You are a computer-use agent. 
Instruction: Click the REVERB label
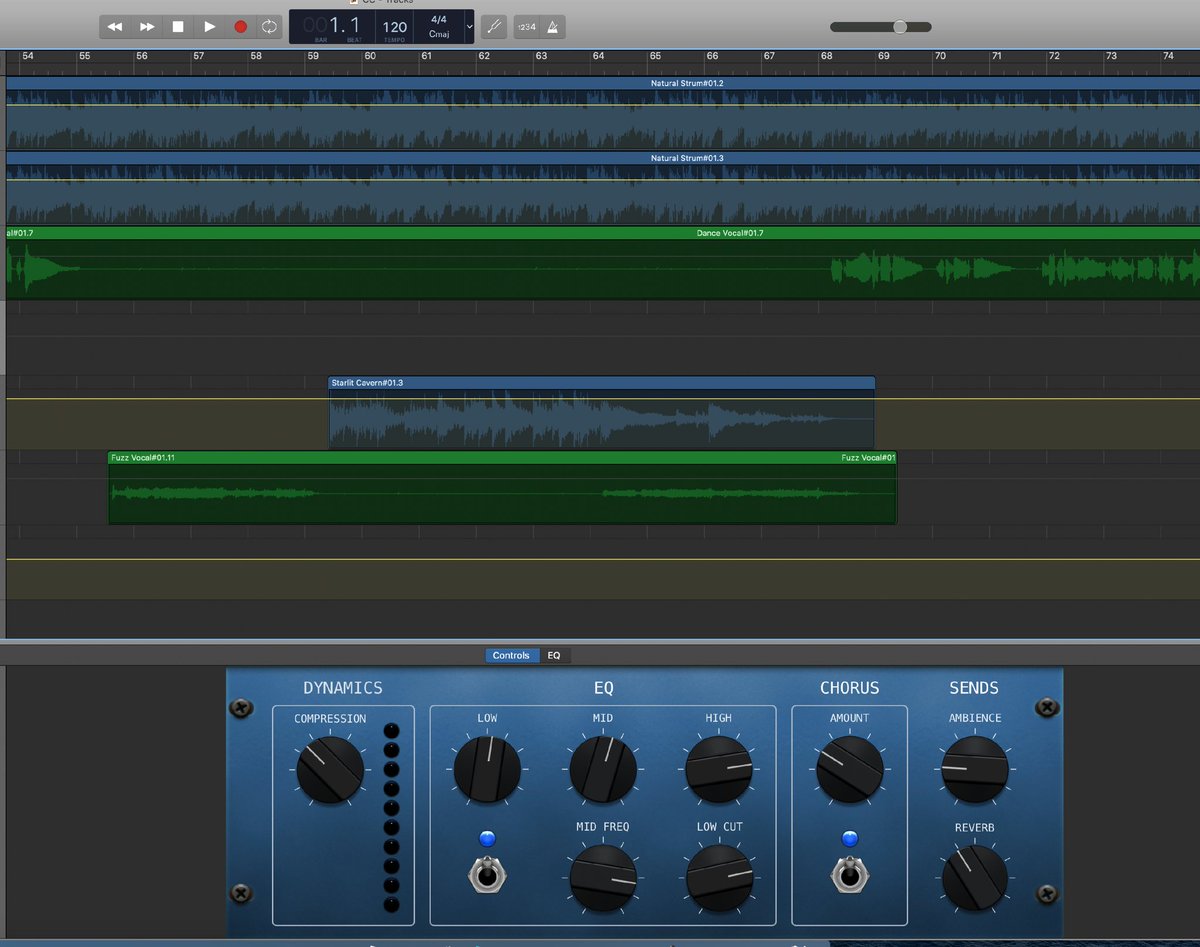975,827
